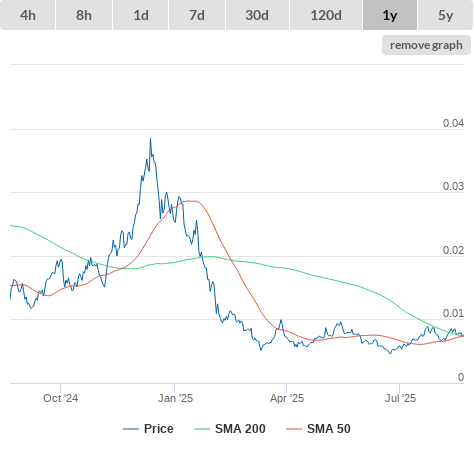This screenshot has width=474, height=455.
Task: Switch to the 7d range
Action: (x=197, y=15)
